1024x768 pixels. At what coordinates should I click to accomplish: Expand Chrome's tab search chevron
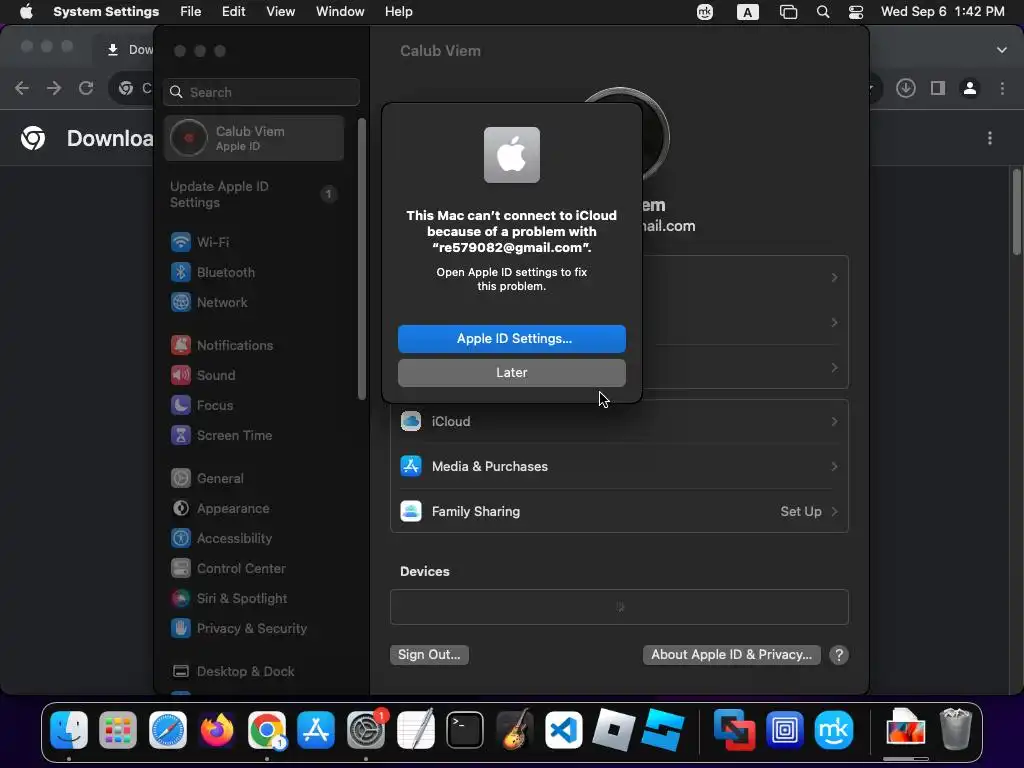tap(1002, 50)
